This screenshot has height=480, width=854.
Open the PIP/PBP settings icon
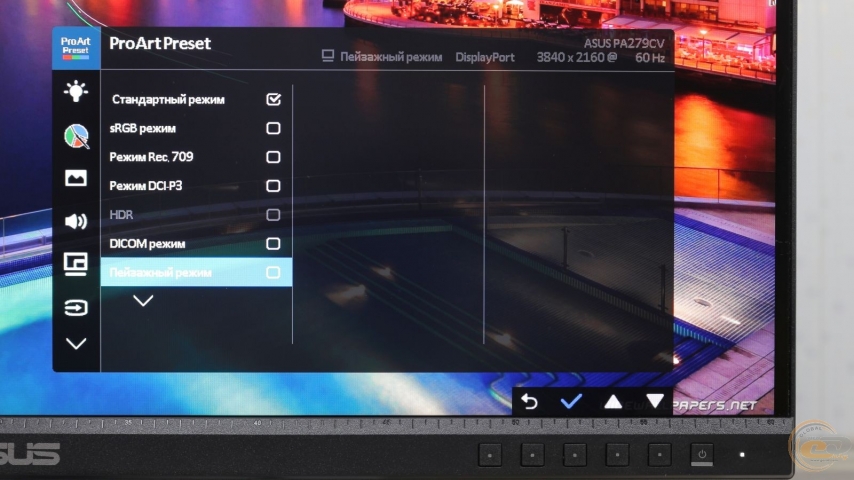click(76, 264)
